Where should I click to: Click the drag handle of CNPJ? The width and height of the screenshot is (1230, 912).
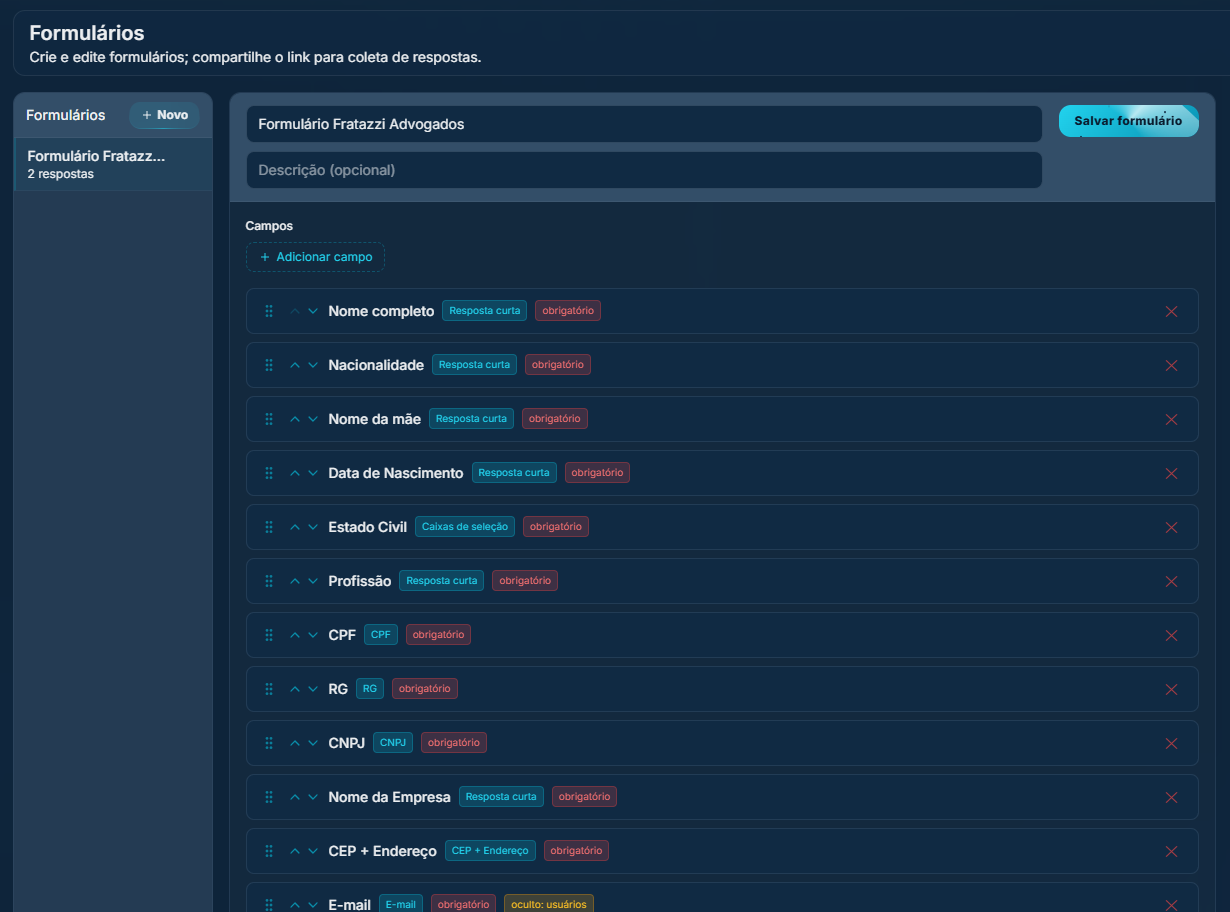coord(269,743)
